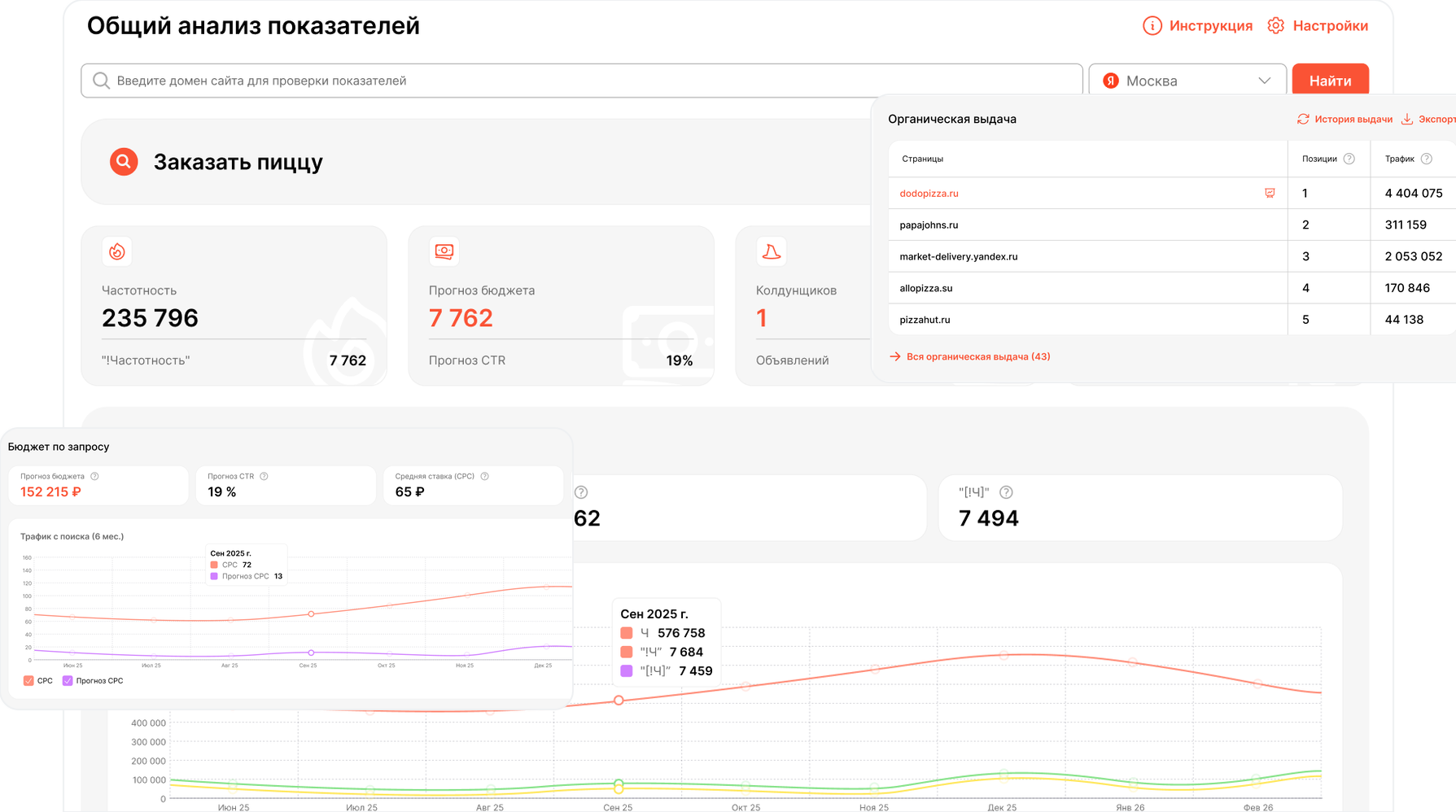Click Сен 25 point on purple Прогноз CPC line

tap(311, 653)
